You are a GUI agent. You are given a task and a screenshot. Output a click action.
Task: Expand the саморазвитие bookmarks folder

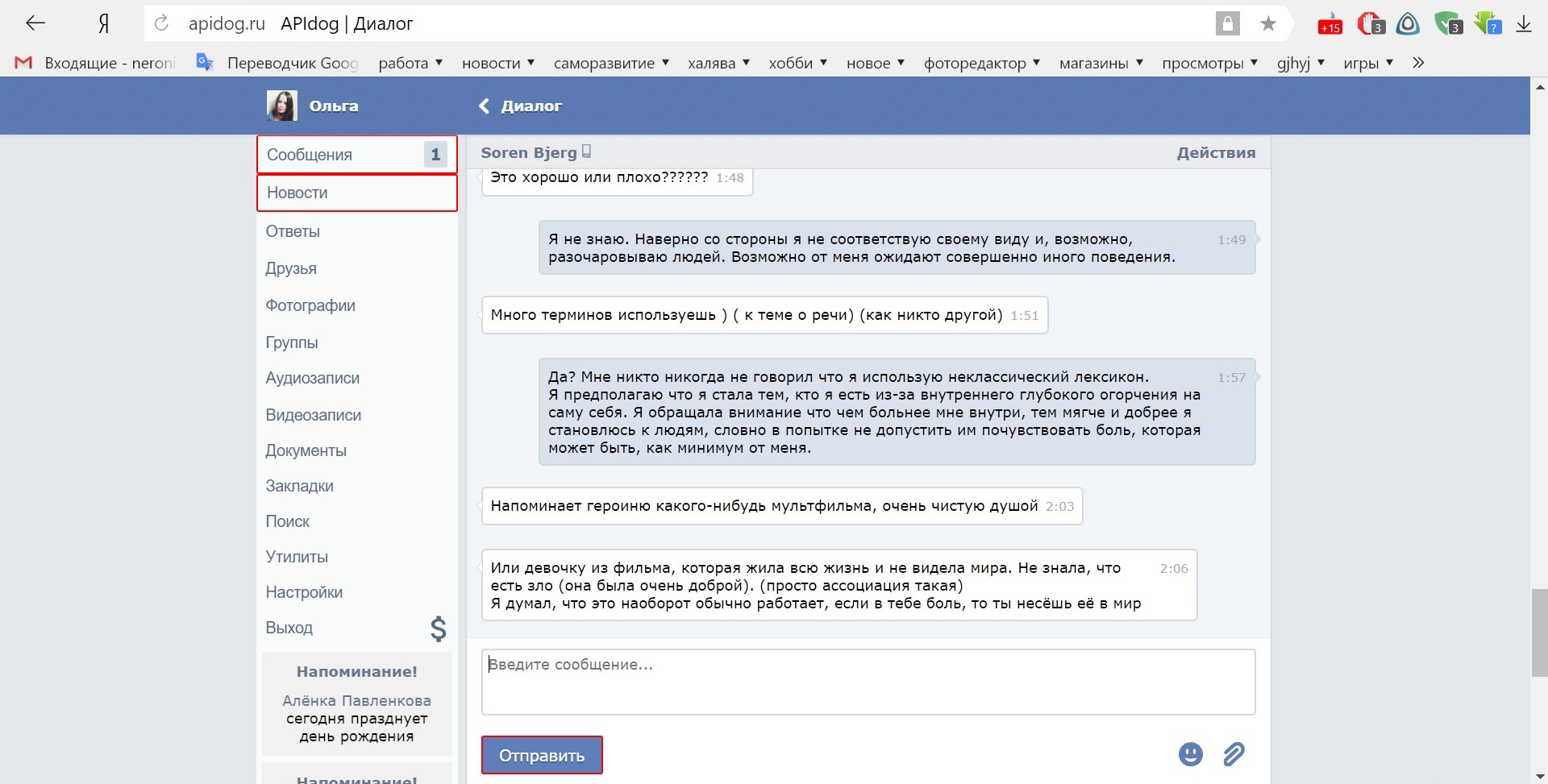pos(610,63)
